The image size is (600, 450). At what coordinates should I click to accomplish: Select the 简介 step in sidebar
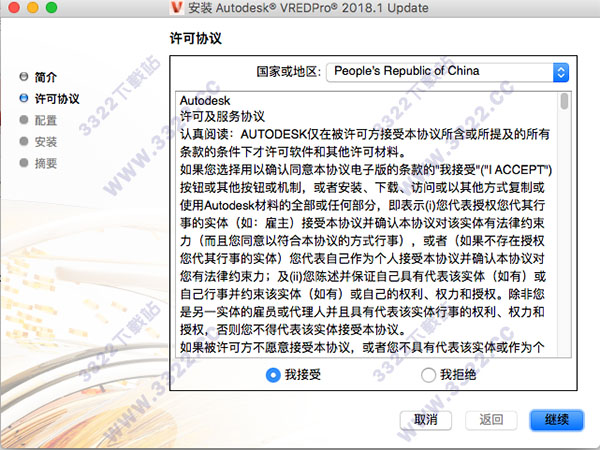(x=46, y=77)
